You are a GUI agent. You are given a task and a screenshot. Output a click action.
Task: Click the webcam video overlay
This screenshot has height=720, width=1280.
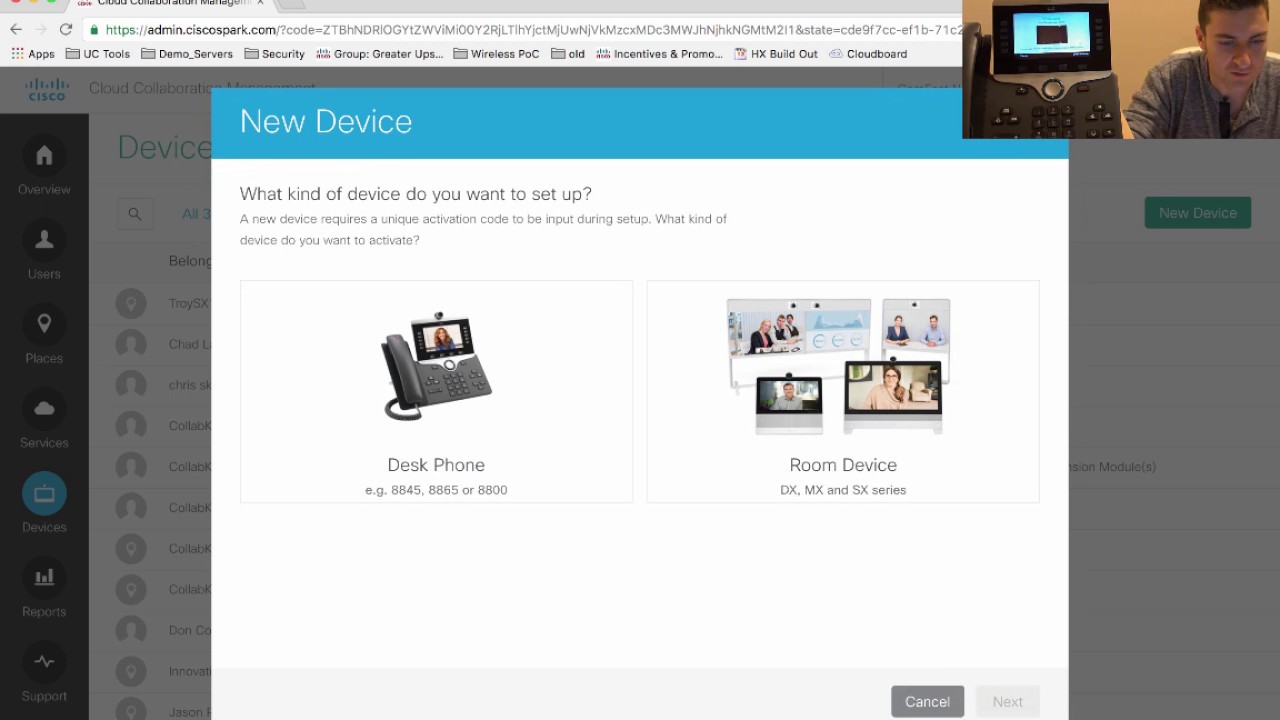point(1121,69)
